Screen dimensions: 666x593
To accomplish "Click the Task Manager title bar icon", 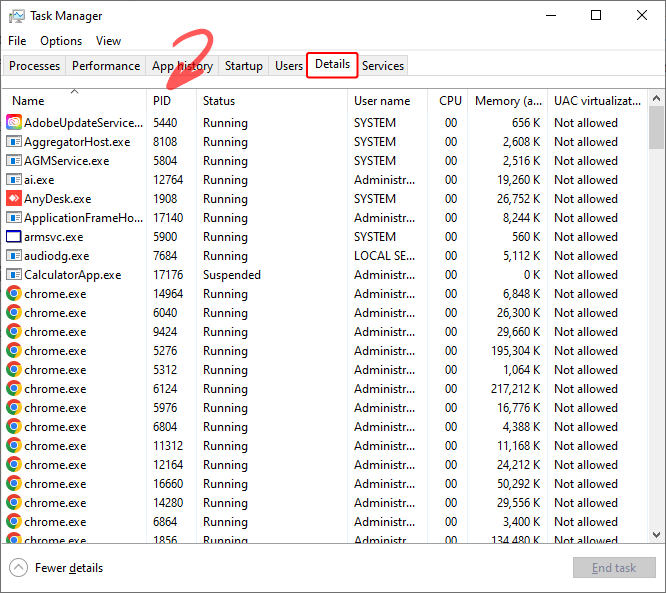I will [x=16, y=16].
